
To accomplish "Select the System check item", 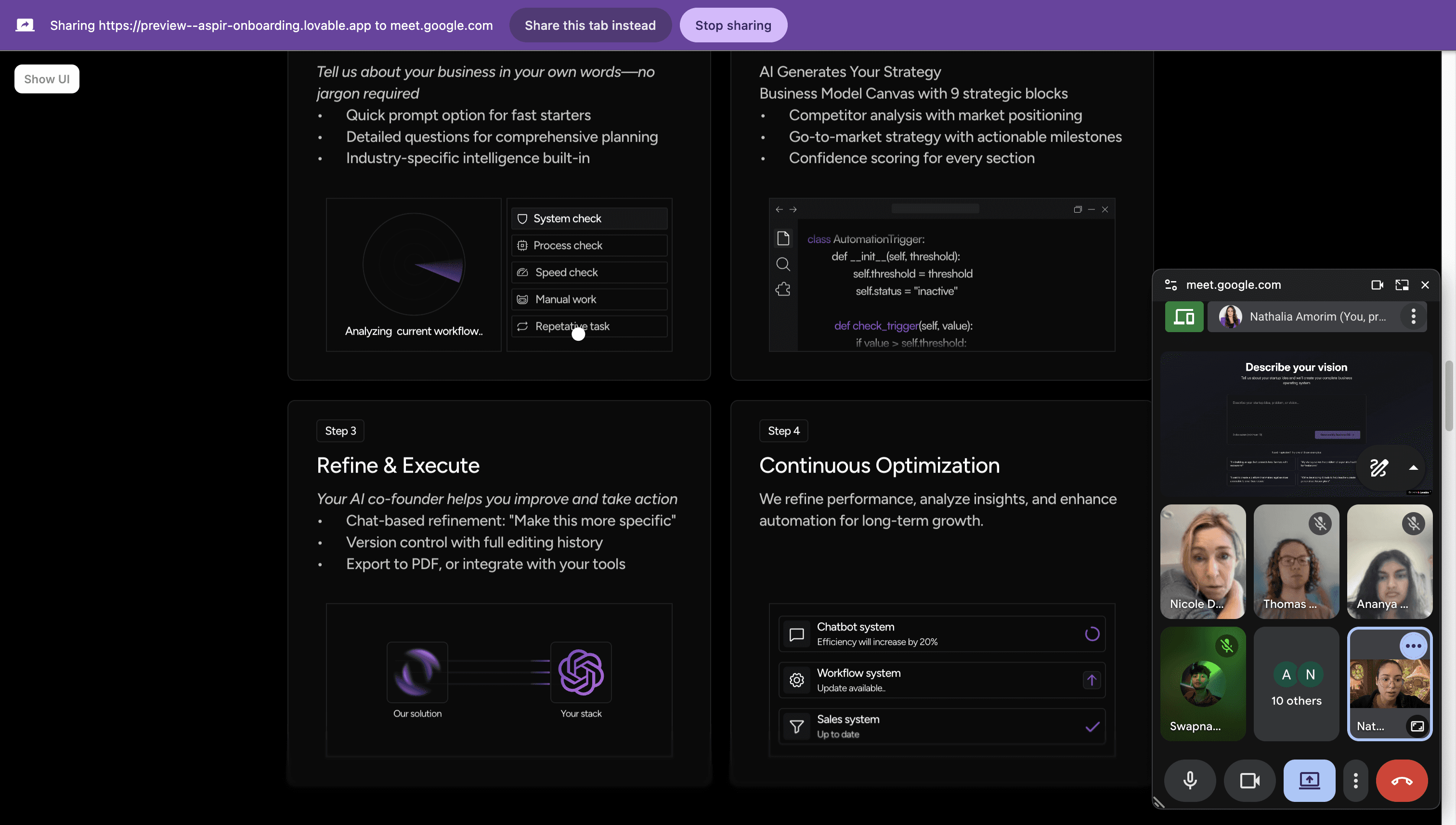I will click(x=589, y=218).
